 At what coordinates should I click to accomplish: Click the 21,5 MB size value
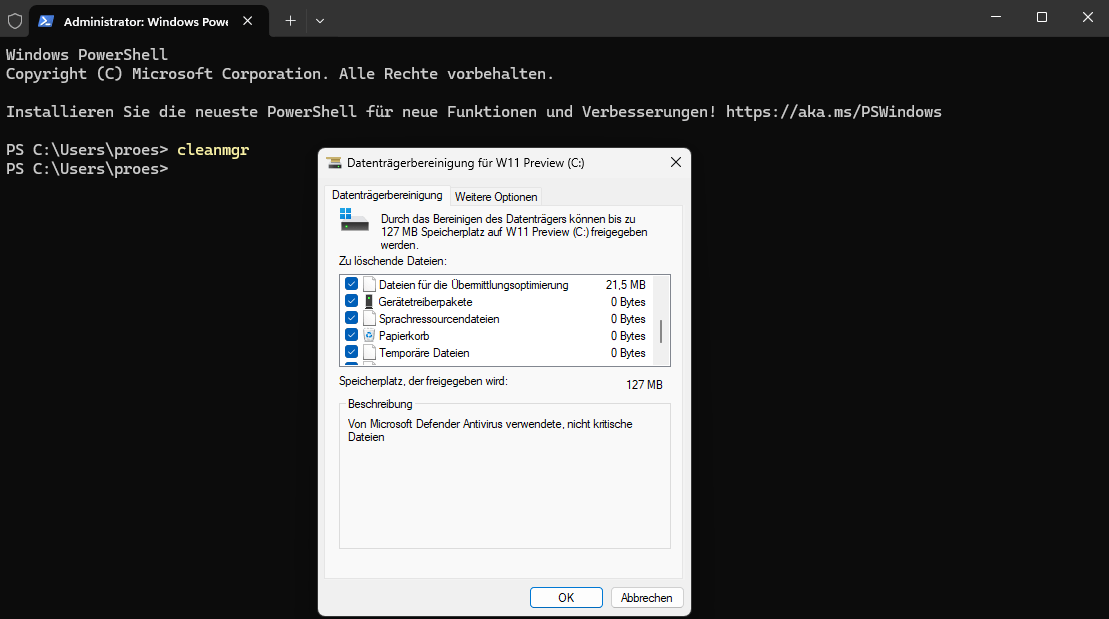point(625,285)
